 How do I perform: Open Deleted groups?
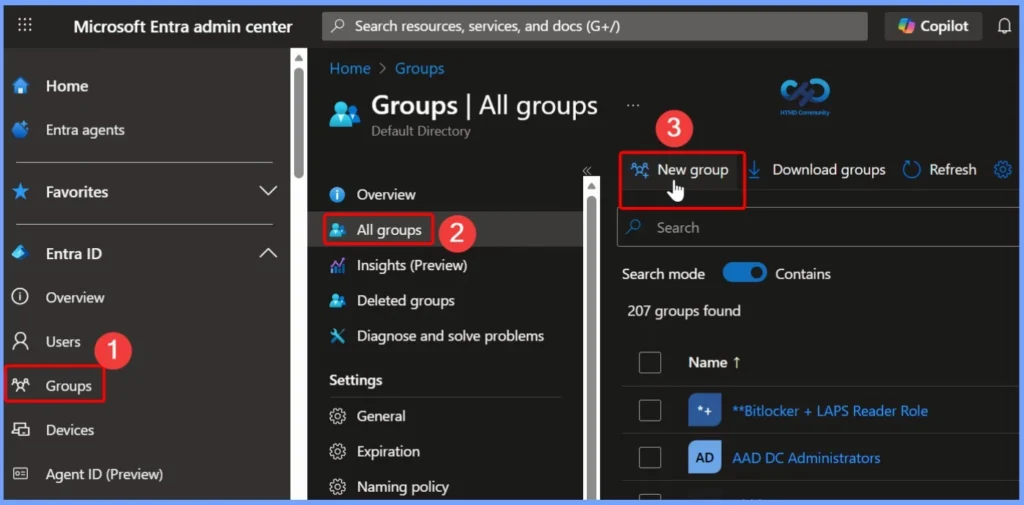click(x=406, y=301)
